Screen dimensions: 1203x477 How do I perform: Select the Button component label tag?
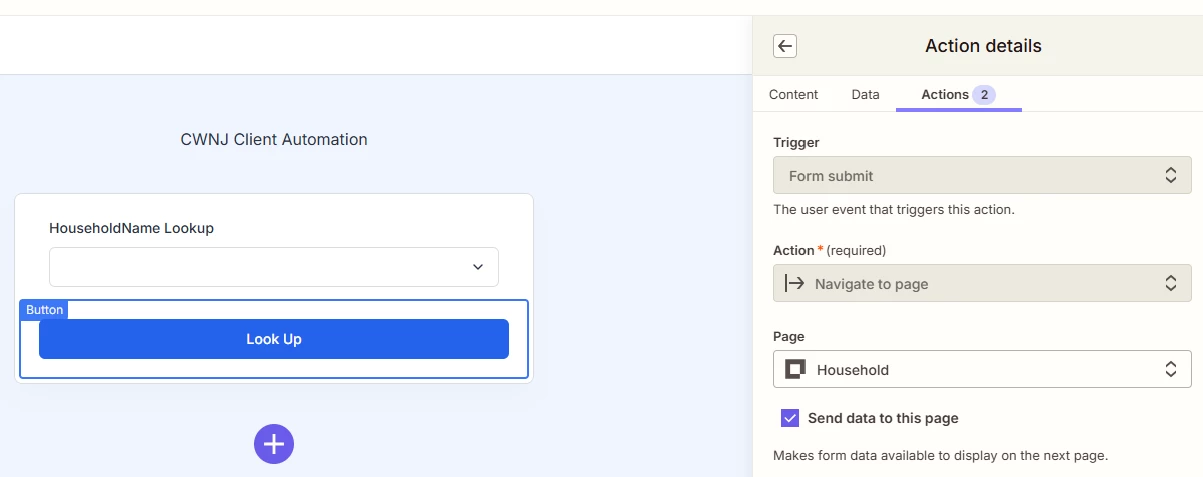click(44, 310)
